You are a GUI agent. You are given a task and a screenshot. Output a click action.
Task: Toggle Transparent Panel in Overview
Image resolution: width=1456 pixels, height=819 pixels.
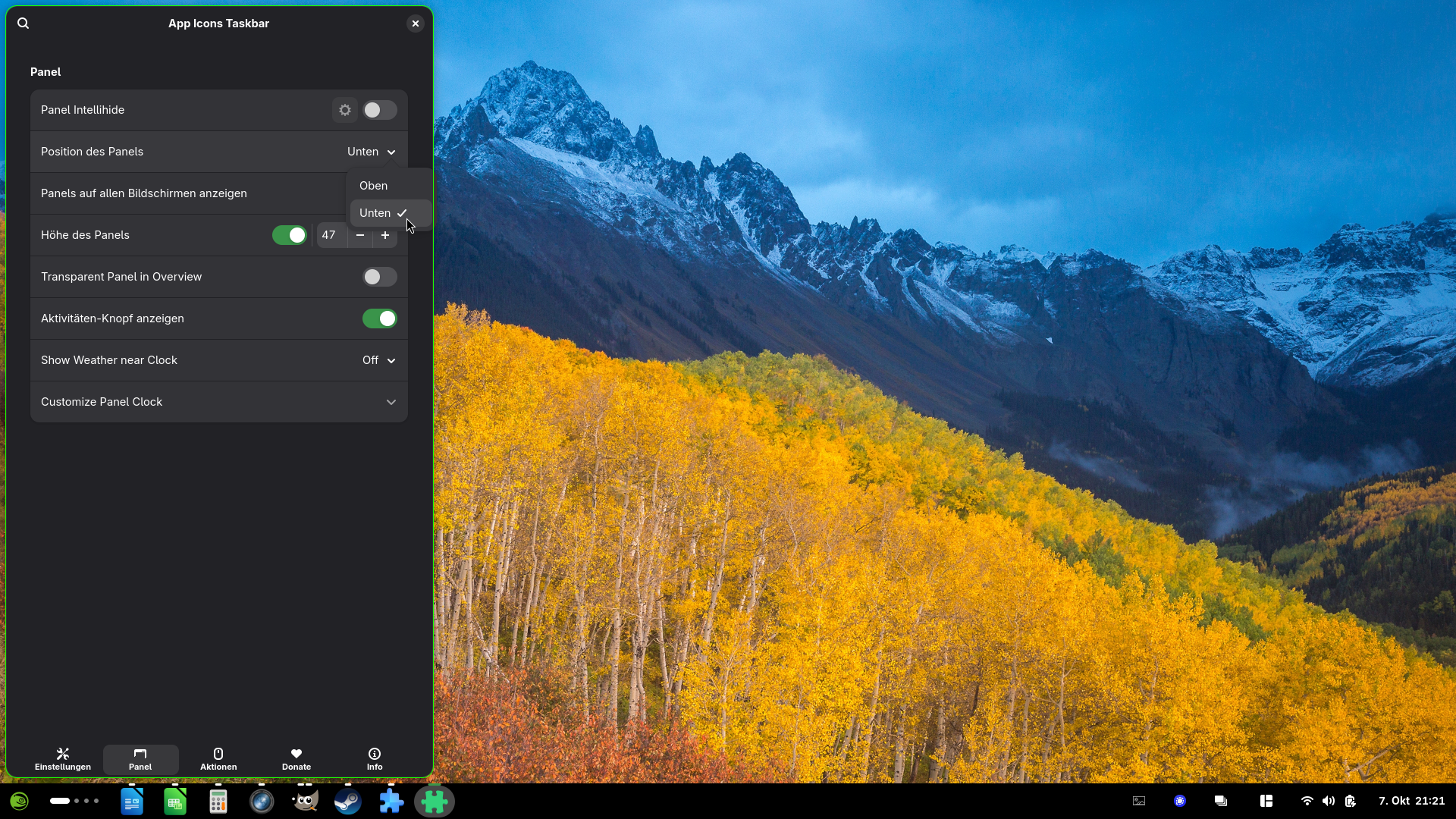[x=379, y=277]
